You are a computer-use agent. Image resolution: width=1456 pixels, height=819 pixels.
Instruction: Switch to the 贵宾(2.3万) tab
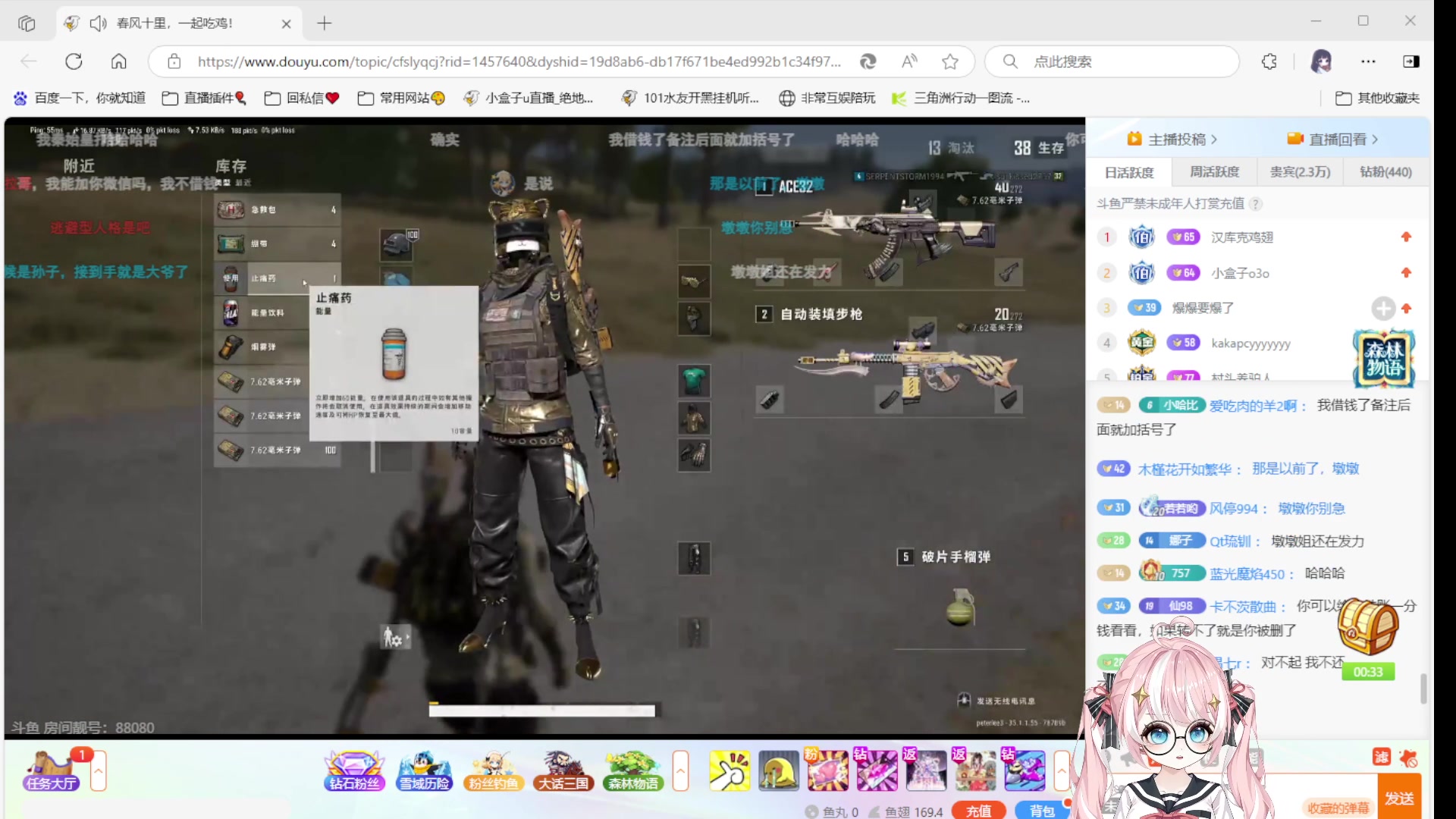[1300, 172]
